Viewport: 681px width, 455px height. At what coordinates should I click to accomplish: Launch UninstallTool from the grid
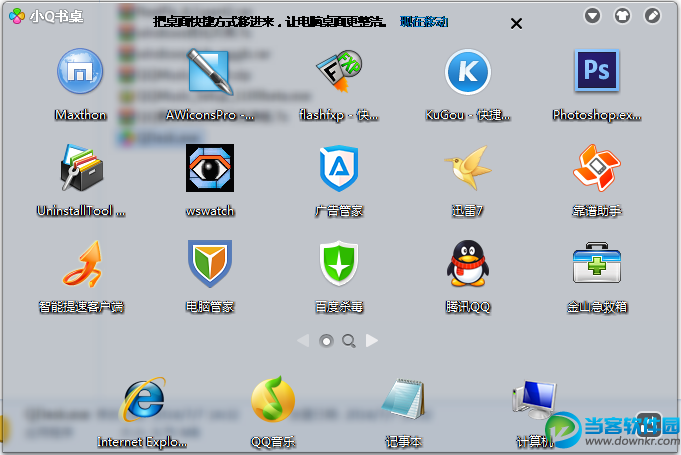81,168
